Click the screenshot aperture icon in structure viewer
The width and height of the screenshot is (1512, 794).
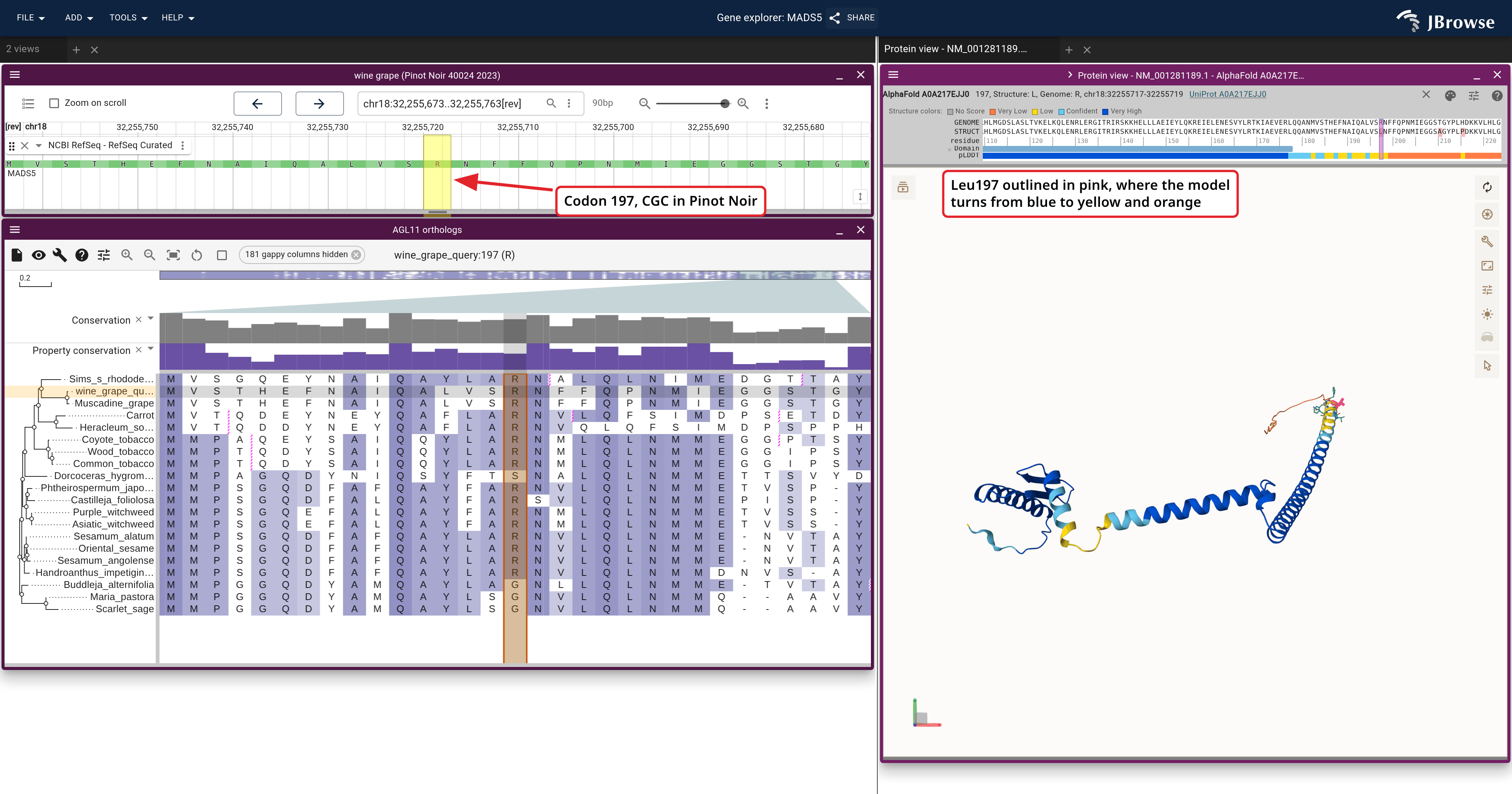1487,214
